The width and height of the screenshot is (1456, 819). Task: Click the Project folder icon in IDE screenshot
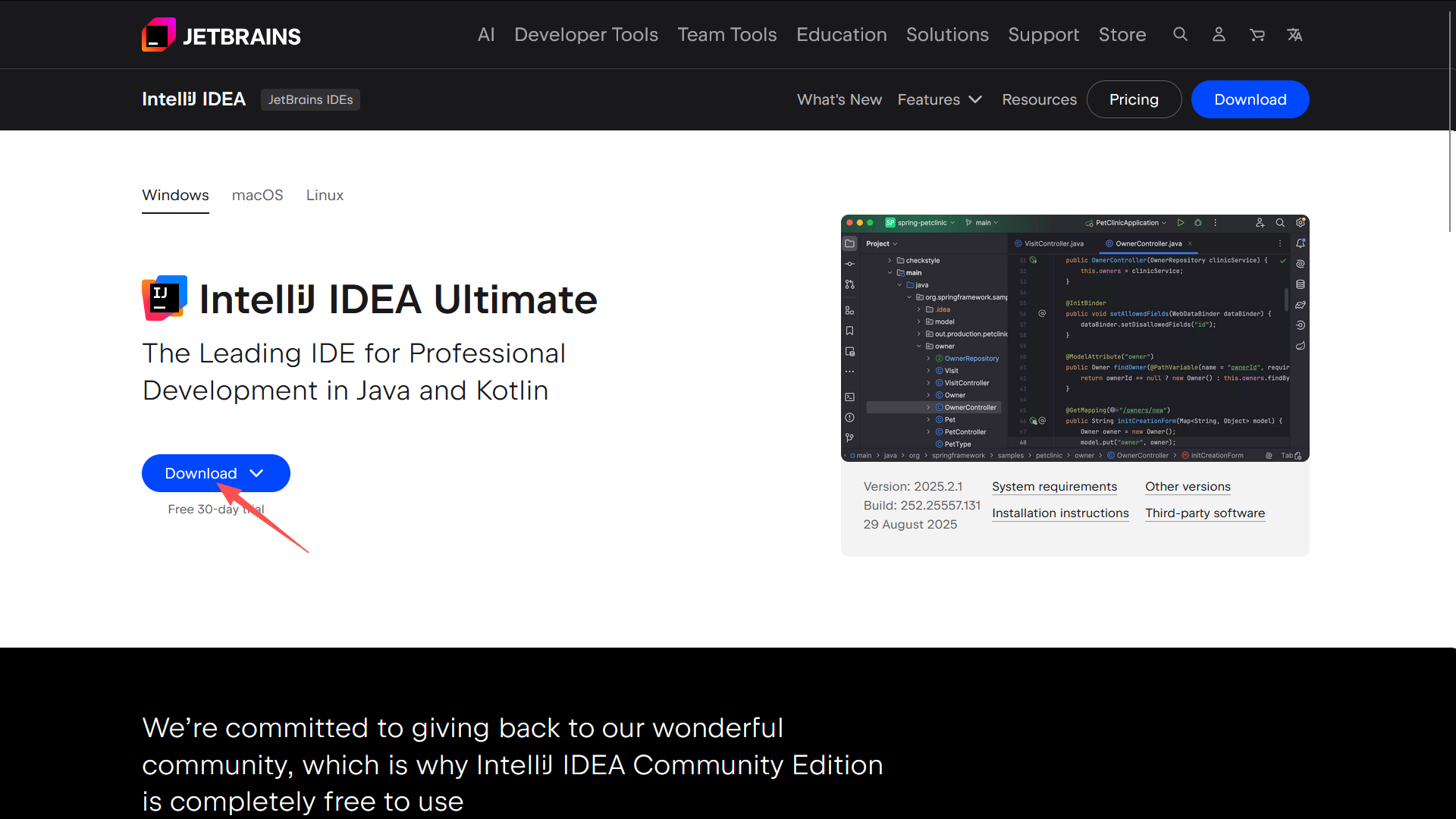[x=850, y=243]
